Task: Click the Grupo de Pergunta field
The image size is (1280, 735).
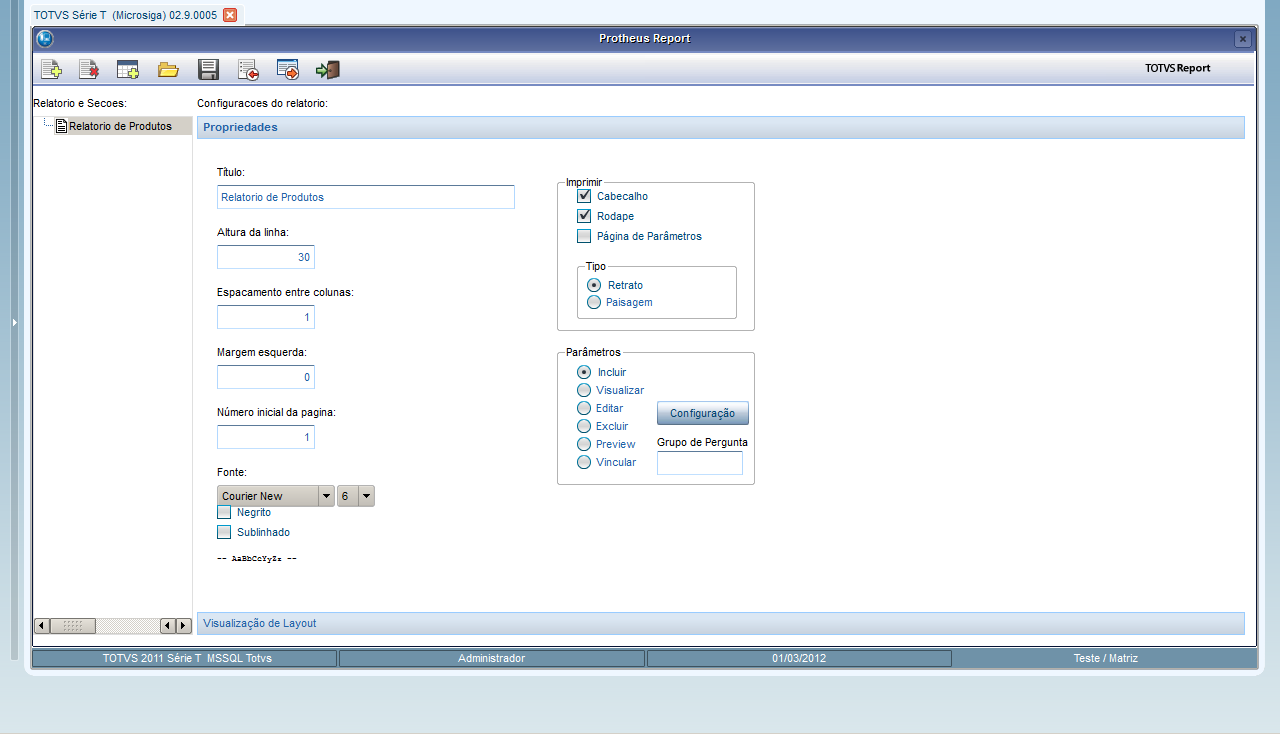Action: tap(700, 463)
